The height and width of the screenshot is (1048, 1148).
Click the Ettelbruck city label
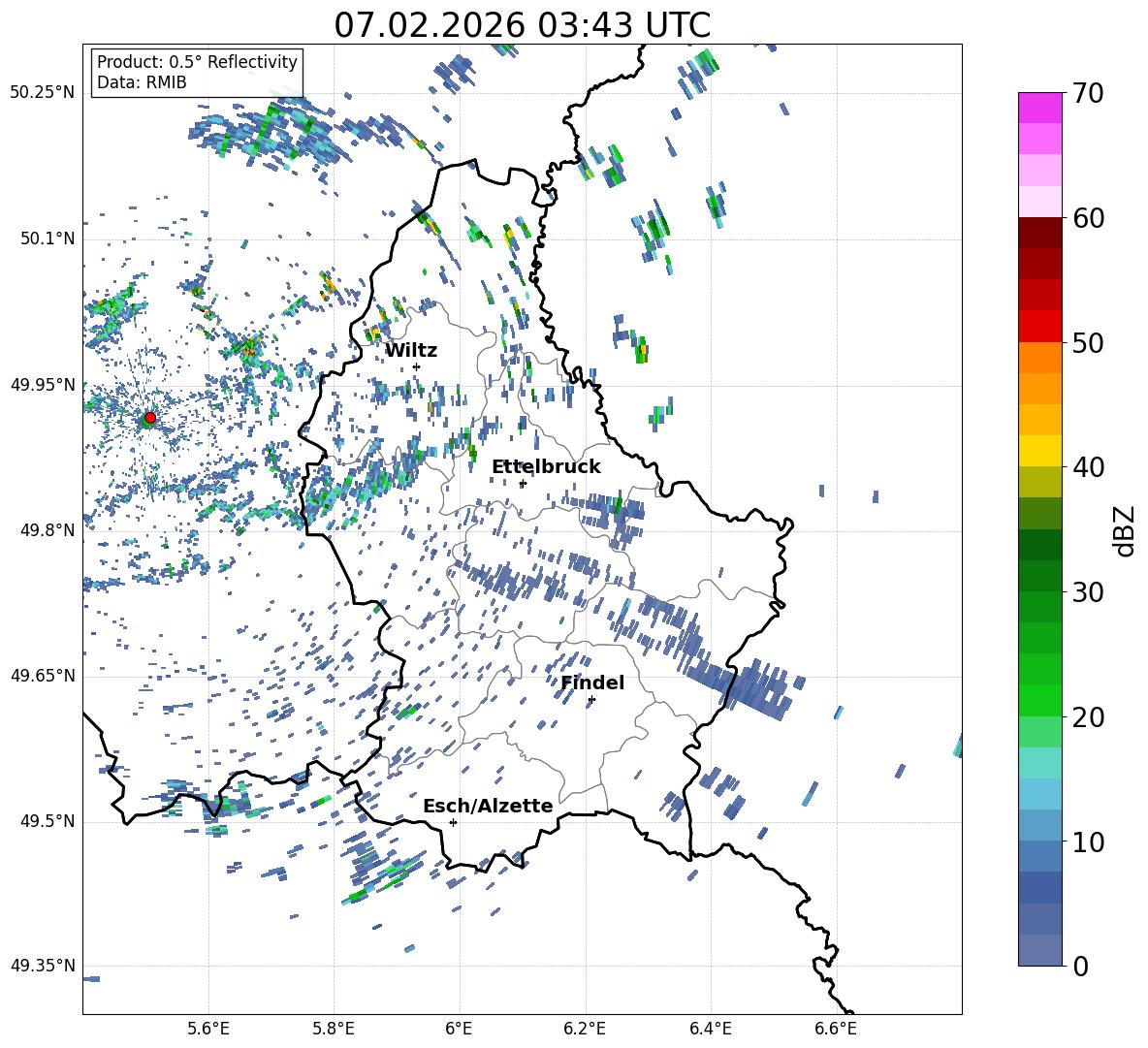click(x=546, y=466)
